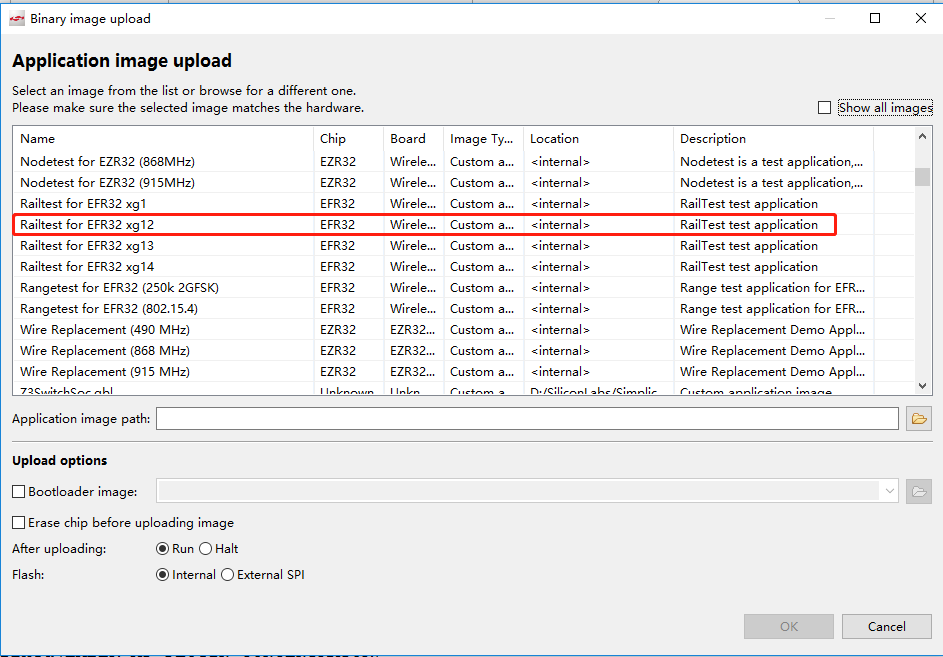
Task: Choose Internal flash option
Action: (162, 575)
